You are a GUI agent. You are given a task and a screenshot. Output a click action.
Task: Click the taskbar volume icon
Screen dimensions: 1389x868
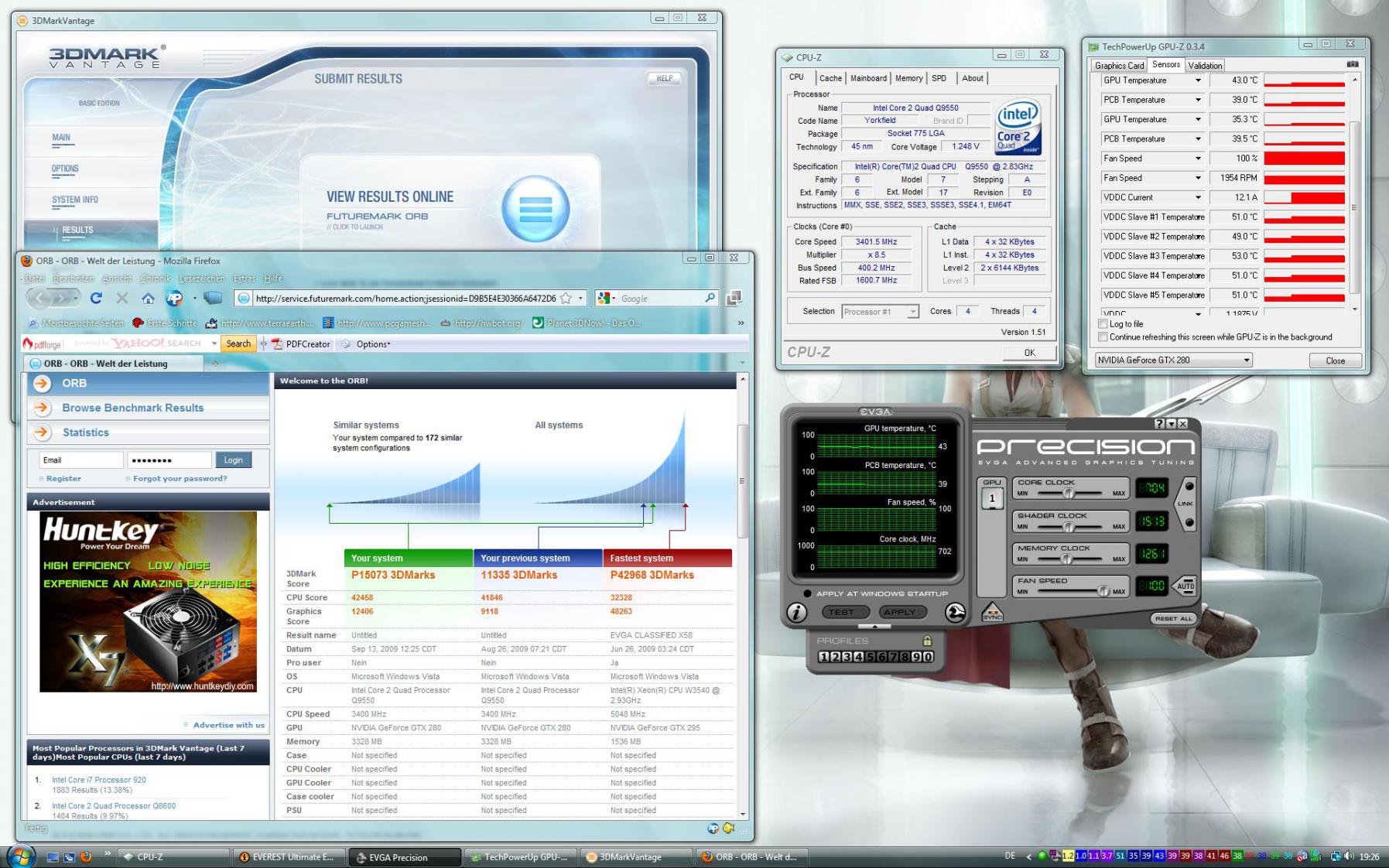[x=1349, y=856]
